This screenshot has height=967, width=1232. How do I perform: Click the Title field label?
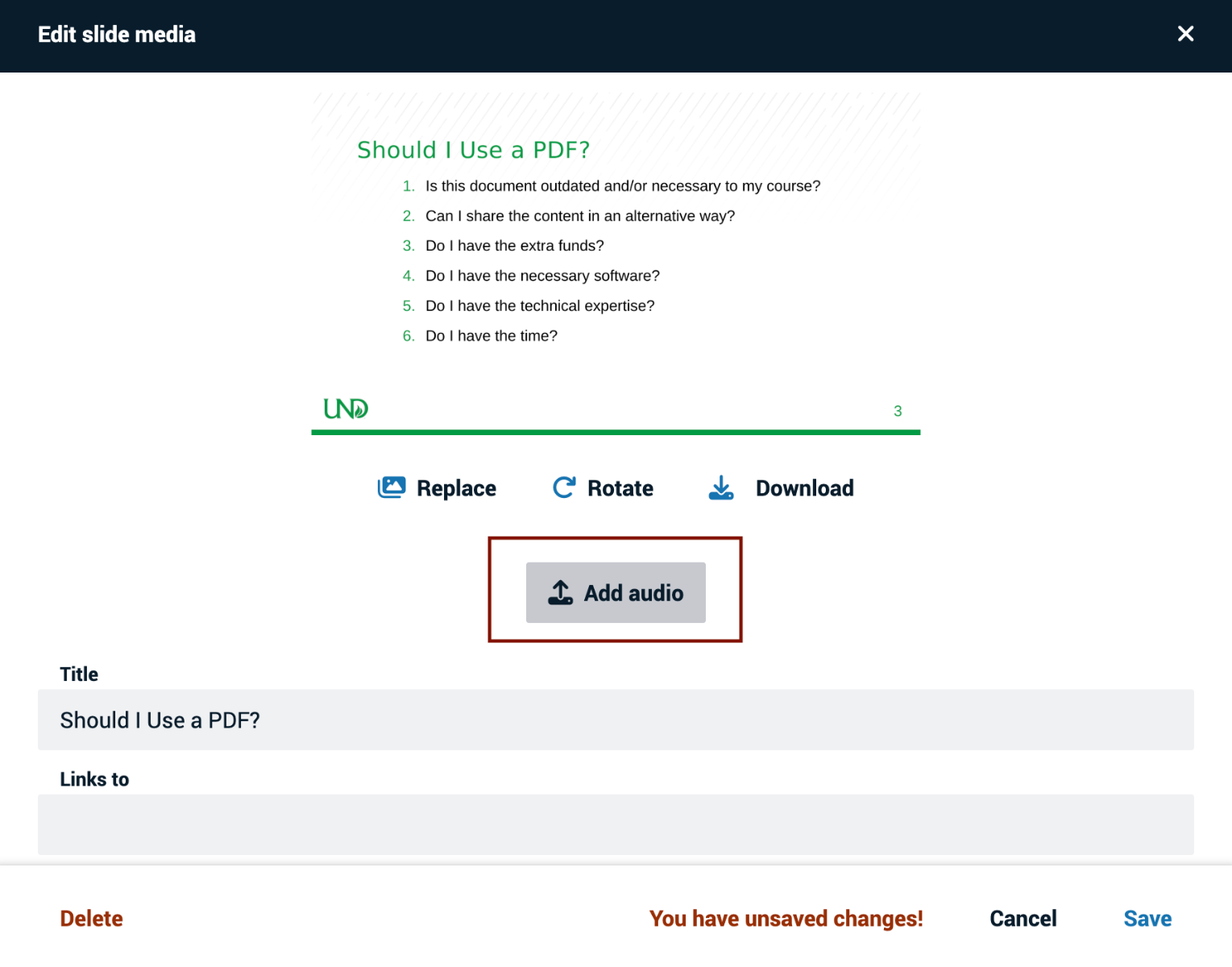[79, 674]
